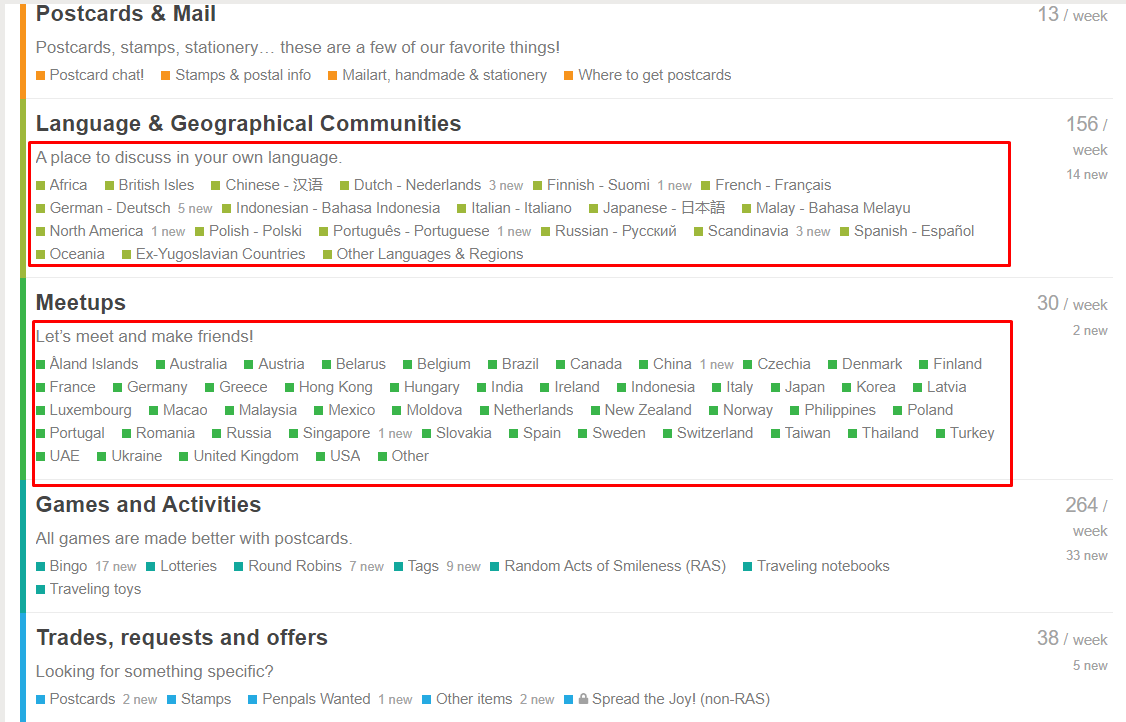Open Random Acts of Smileness (RAS)

[615, 565]
